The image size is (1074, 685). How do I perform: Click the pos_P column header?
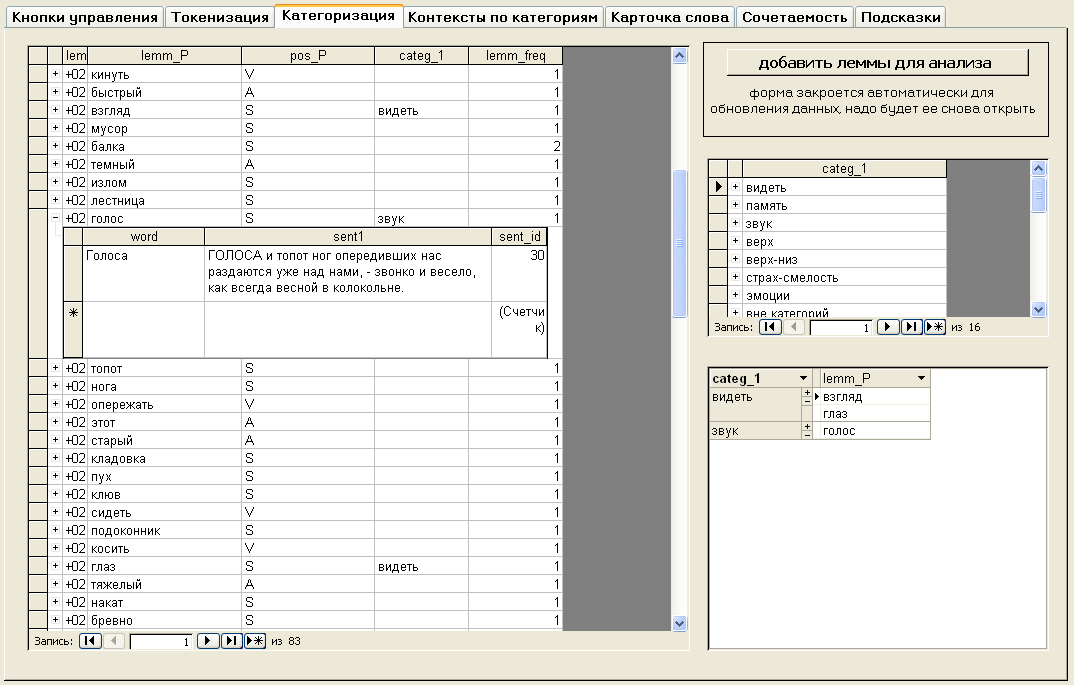point(308,55)
